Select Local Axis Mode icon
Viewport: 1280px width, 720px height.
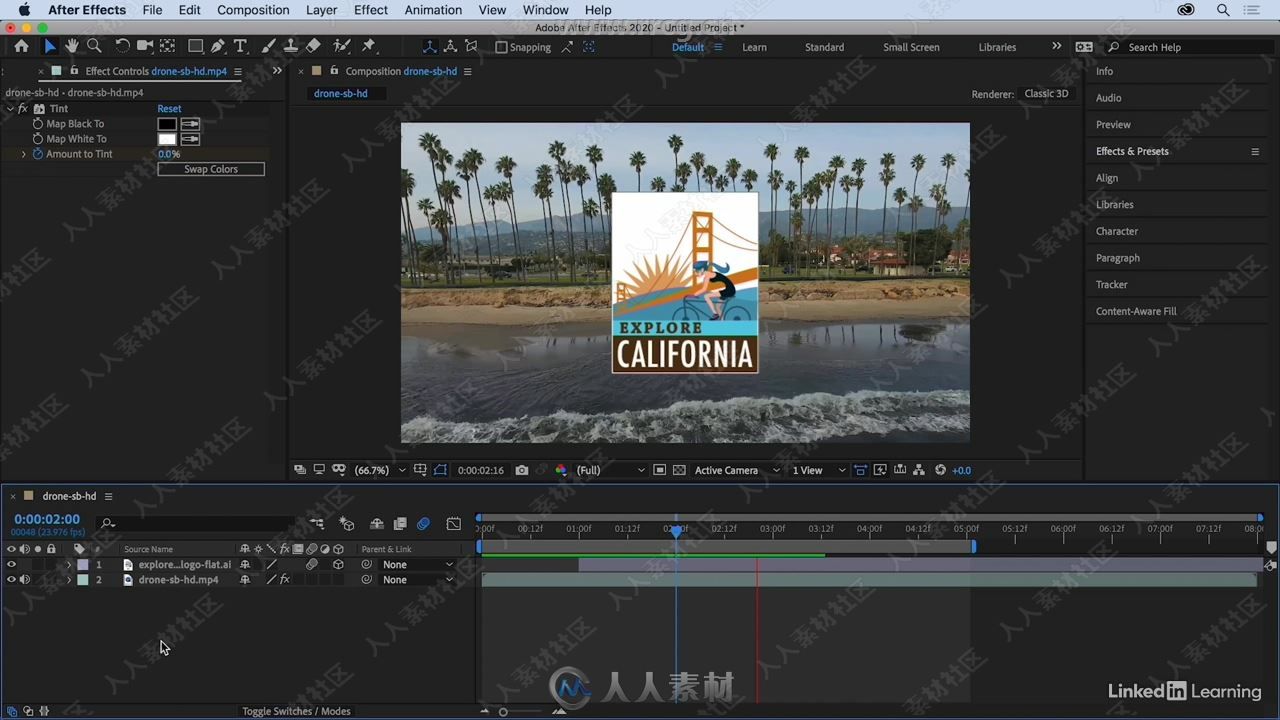429,47
